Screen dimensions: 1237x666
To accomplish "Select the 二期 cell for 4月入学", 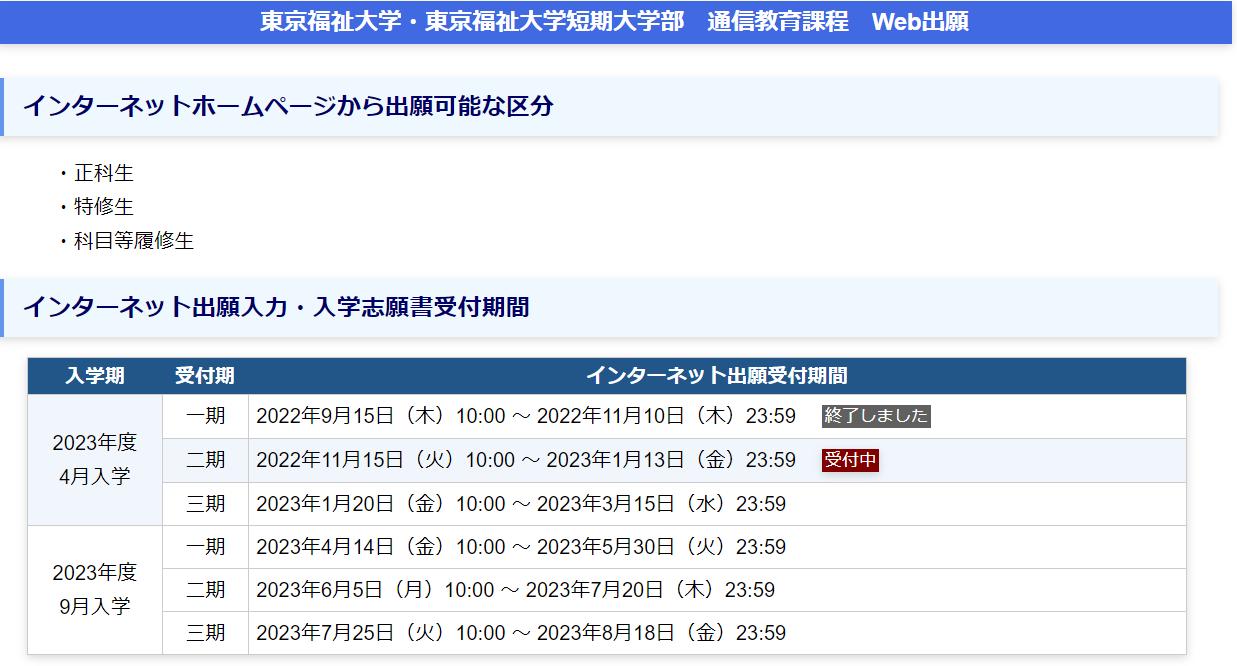I will pos(205,460).
